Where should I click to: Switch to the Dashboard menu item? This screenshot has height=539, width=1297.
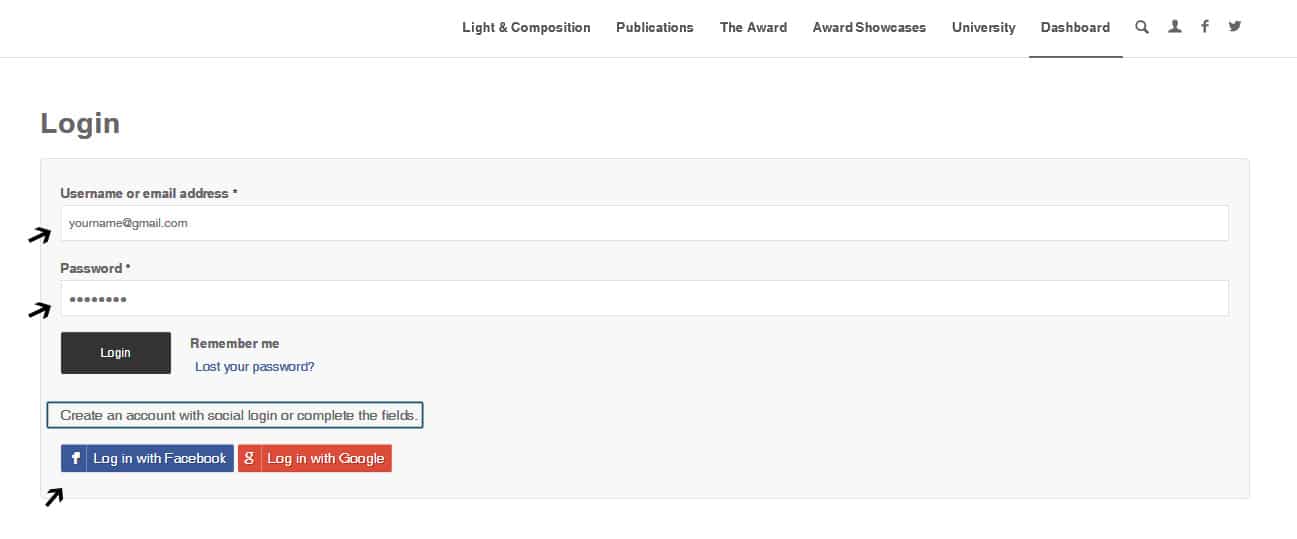[1075, 28]
